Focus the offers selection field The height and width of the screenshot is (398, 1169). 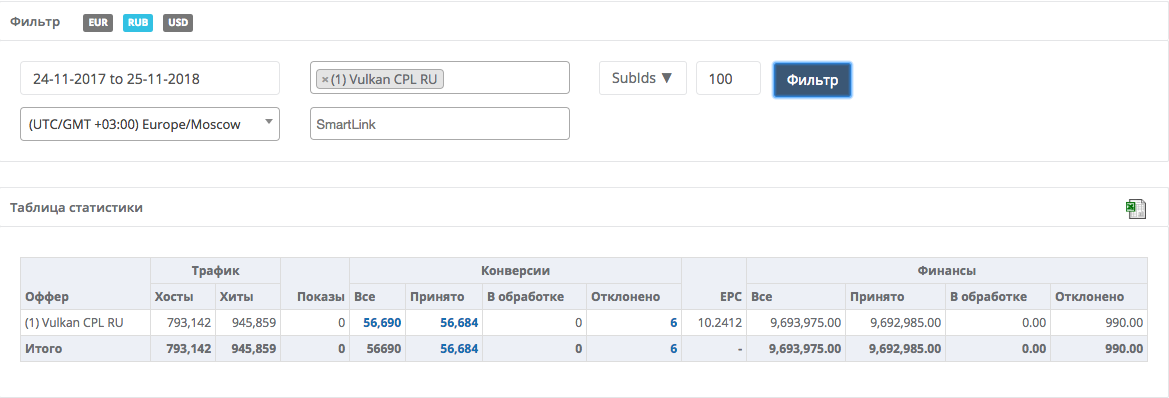tap(440, 78)
